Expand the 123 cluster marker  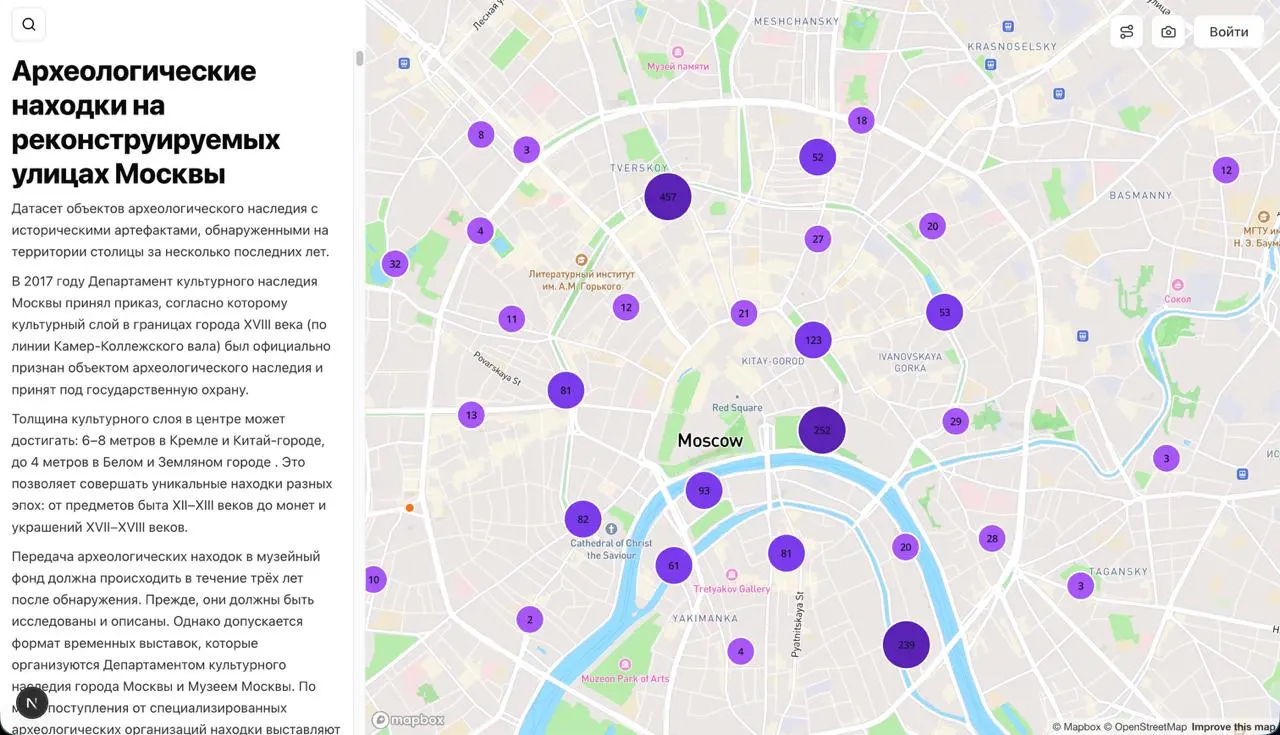pyautogui.click(x=813, y=340)
